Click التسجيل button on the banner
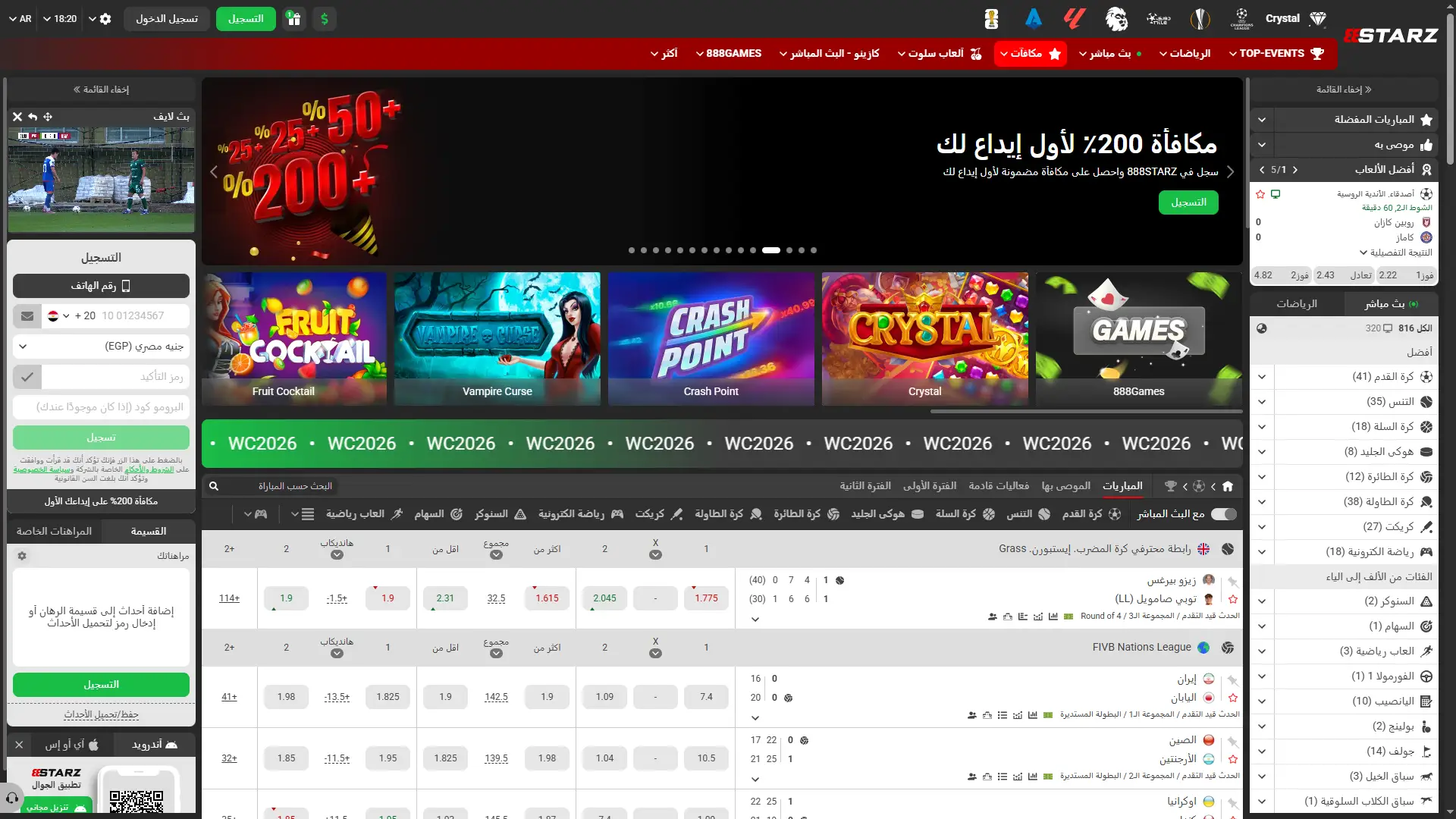This screenshot has height=819, width=1456. click(x=1188, y=202)
